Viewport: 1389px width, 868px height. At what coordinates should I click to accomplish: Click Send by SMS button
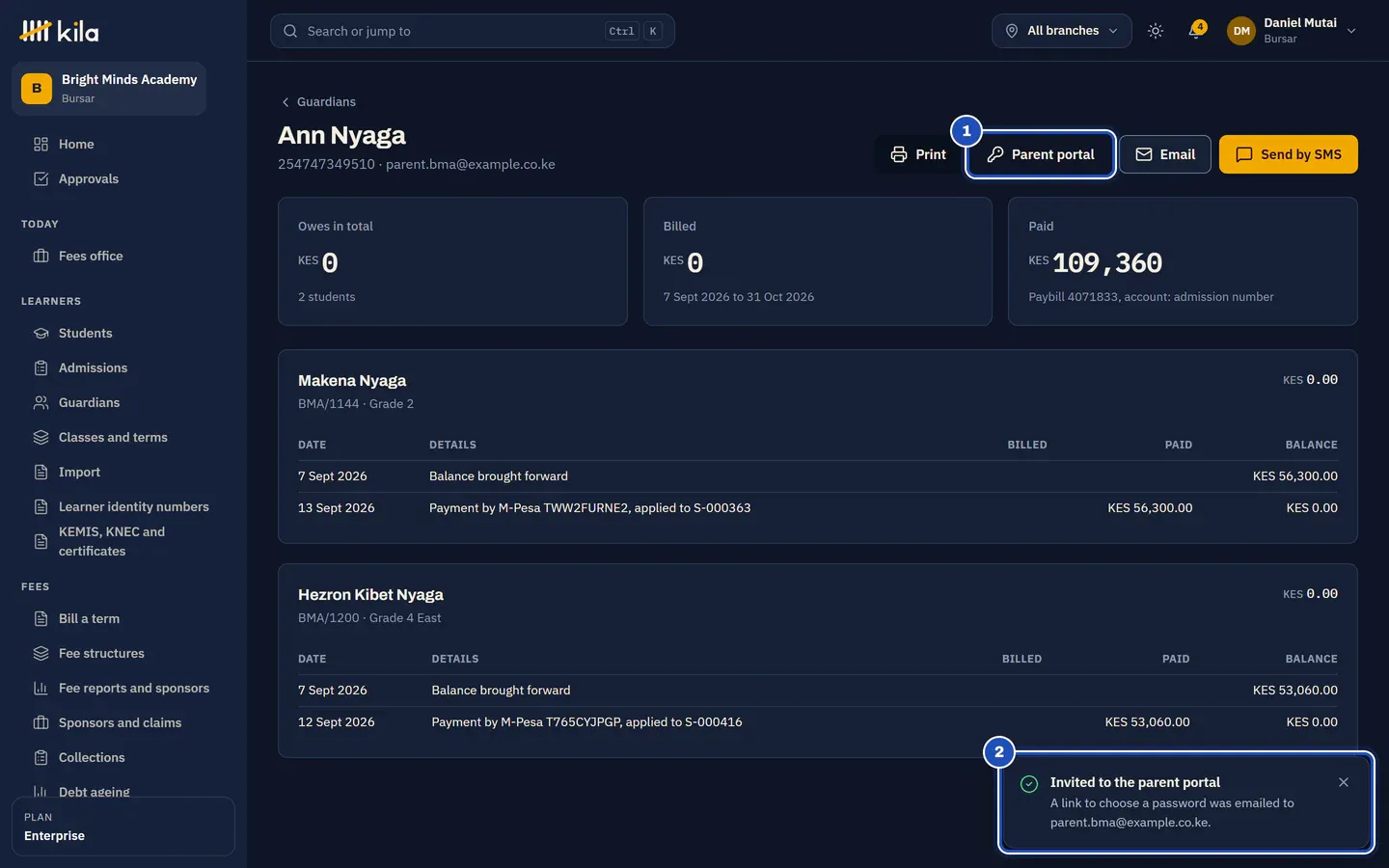click(x=1288, y=154)
